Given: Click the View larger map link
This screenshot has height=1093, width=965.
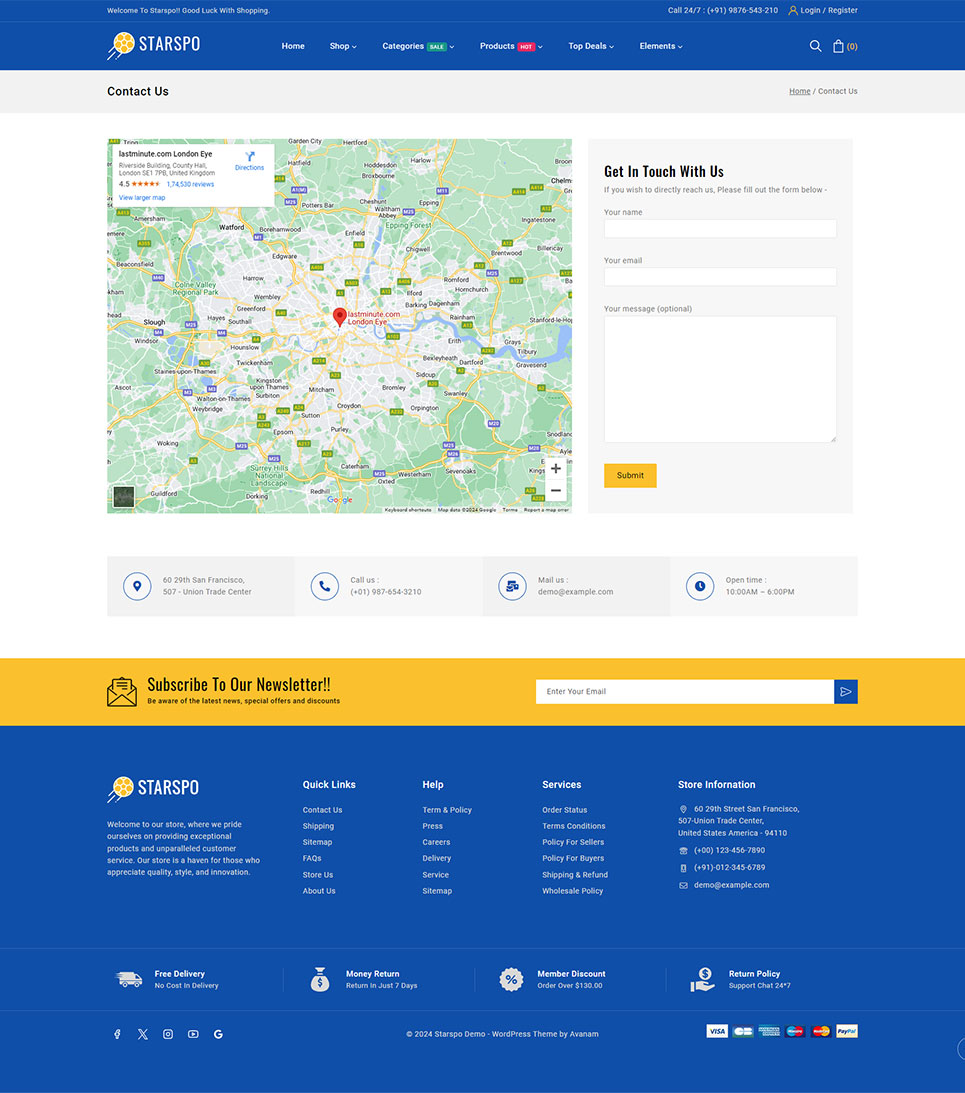Looking at the screenshot, I should point(142,198).
